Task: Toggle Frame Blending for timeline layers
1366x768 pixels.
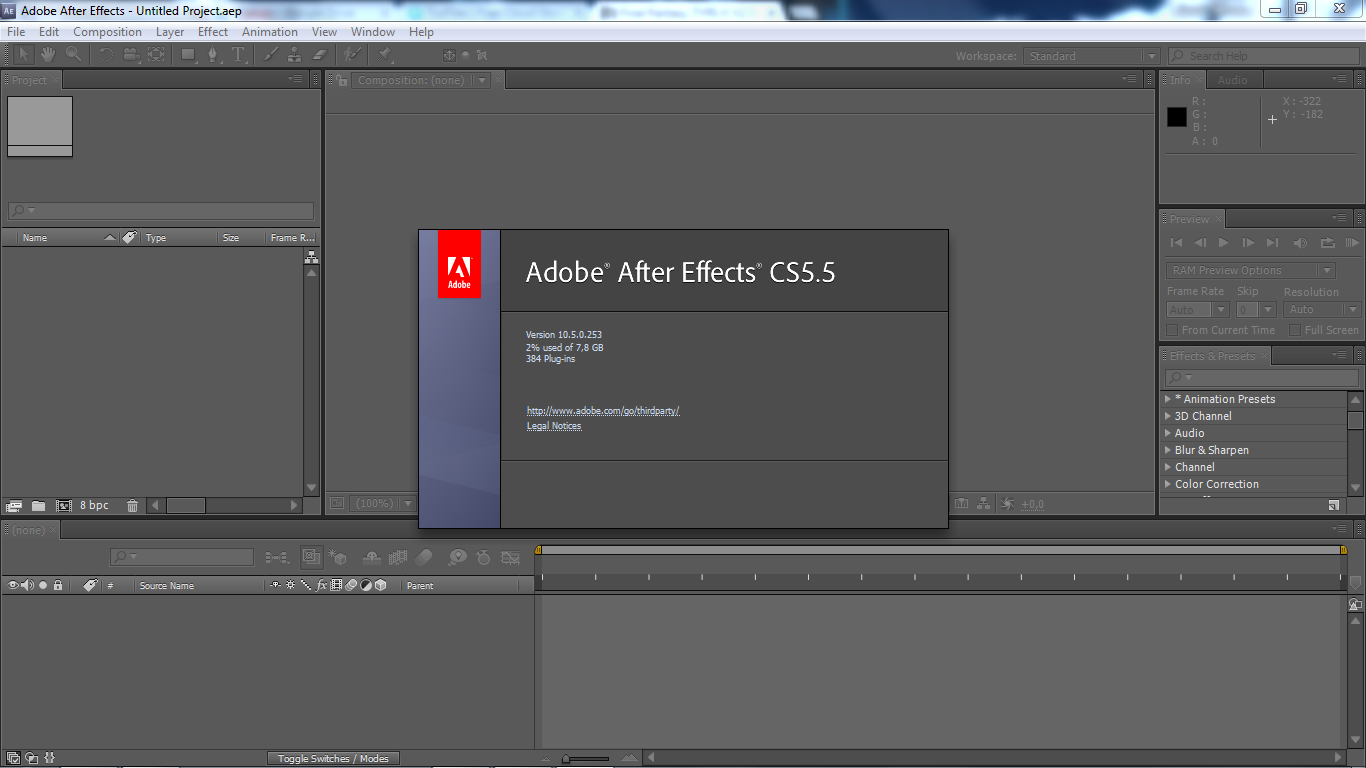Action: (398, 557)
